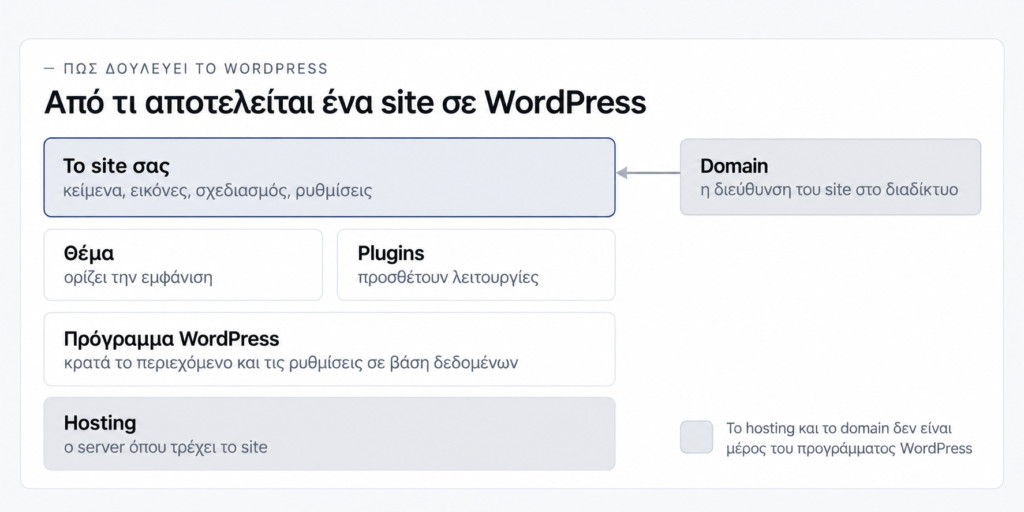Click text 'προσθέτουν λειτουργίες'
The width and height of the screenshot is (1024, 512).
(x=448, y=277)
